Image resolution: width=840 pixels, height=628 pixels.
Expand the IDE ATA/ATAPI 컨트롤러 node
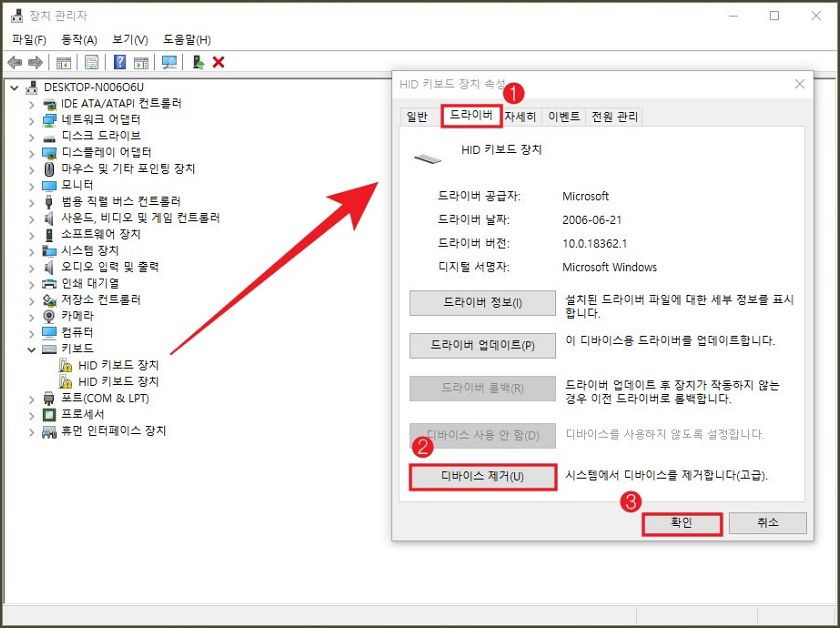pos(32,104)
